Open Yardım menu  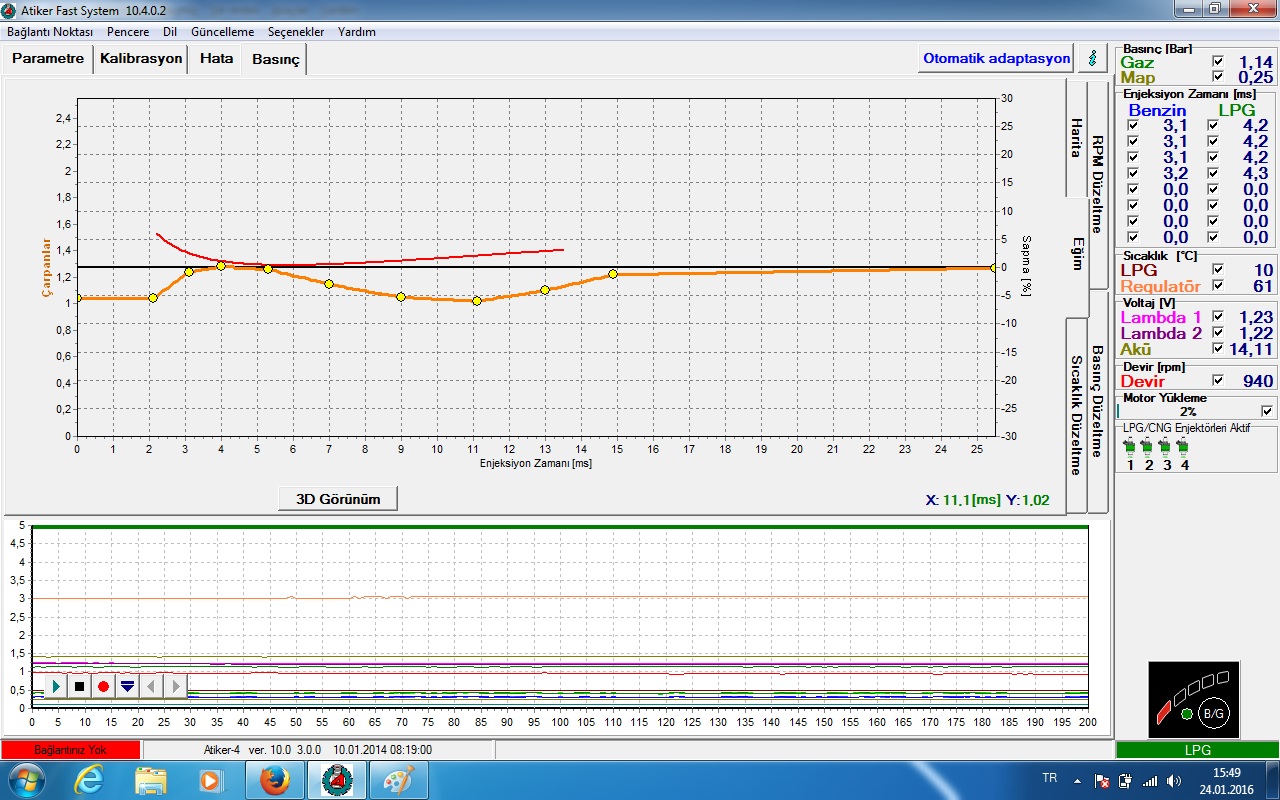tap(357, 32)
